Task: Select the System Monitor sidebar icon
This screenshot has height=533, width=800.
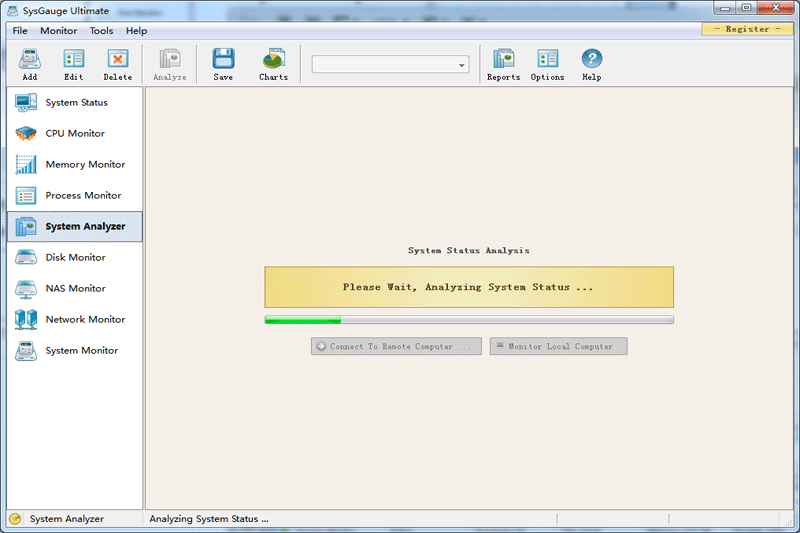Action: click(x=26, y=350)
